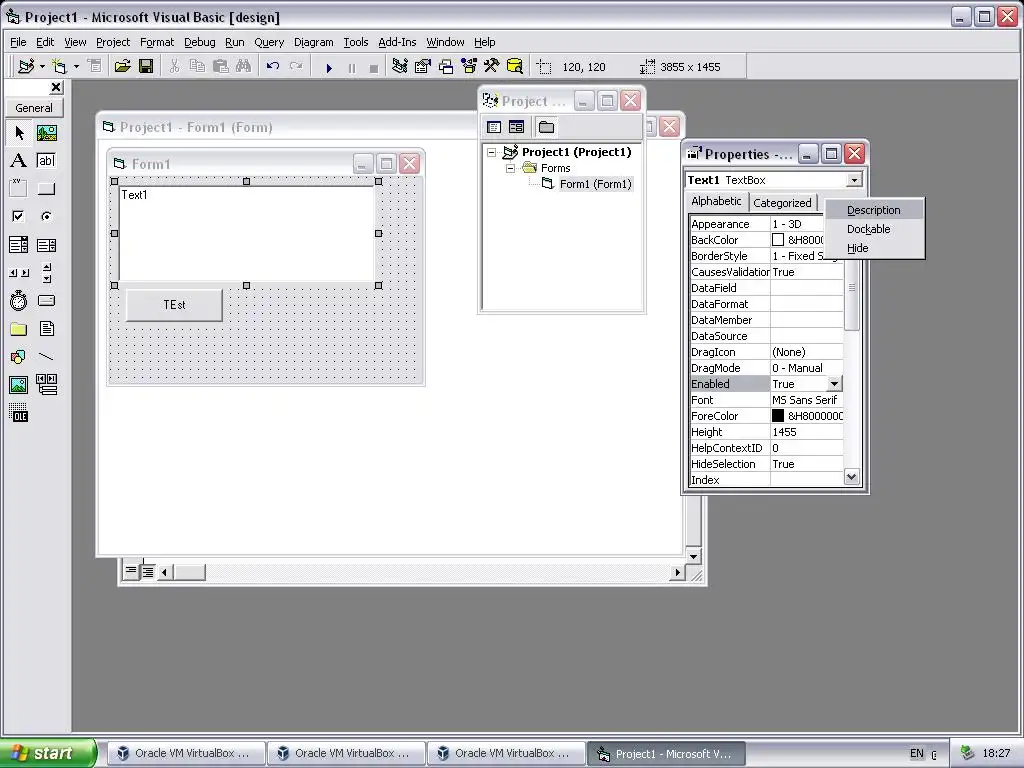Select the Height property value 1455
Screen dimensions: 1024x768
coord(807,432)
